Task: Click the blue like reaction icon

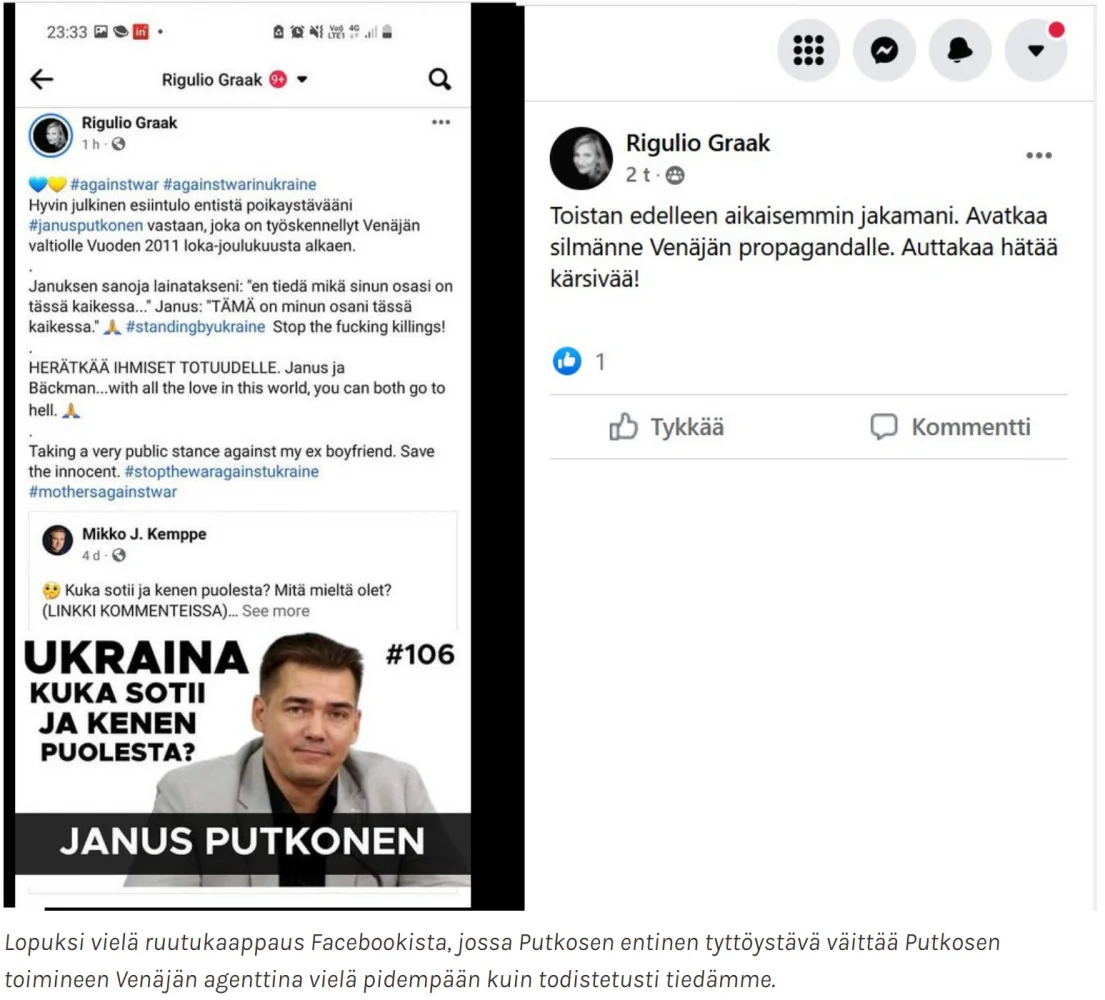Action: (567, 361)
